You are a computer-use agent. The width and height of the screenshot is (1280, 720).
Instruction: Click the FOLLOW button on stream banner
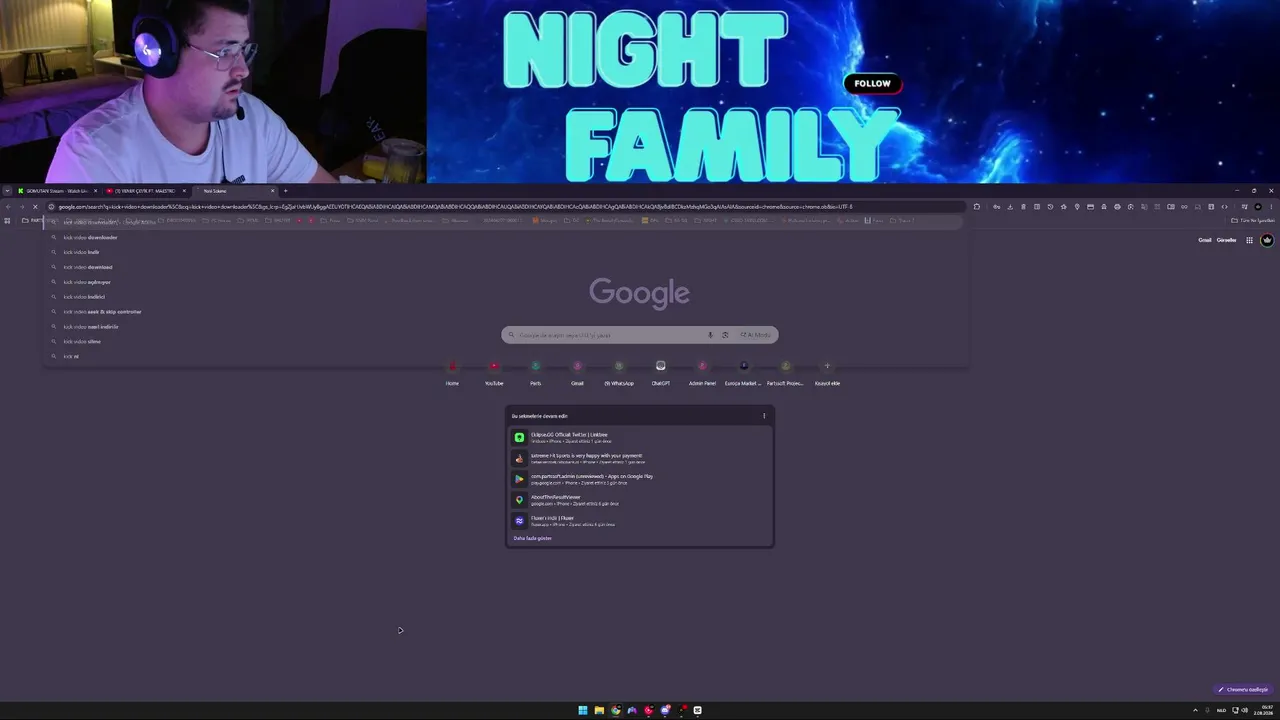pos(872,84)
